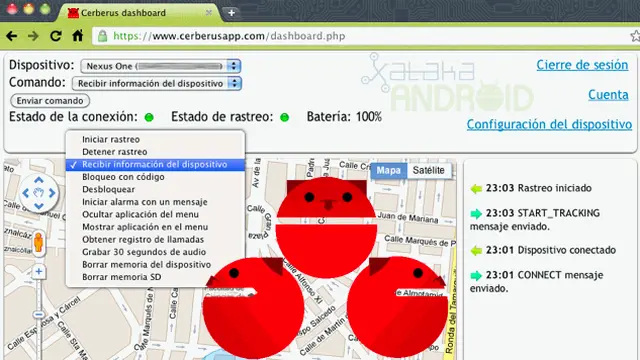The width and height of the screenshot is (640, 360).
Task: Open the browser home page icon
Action: 78,36
